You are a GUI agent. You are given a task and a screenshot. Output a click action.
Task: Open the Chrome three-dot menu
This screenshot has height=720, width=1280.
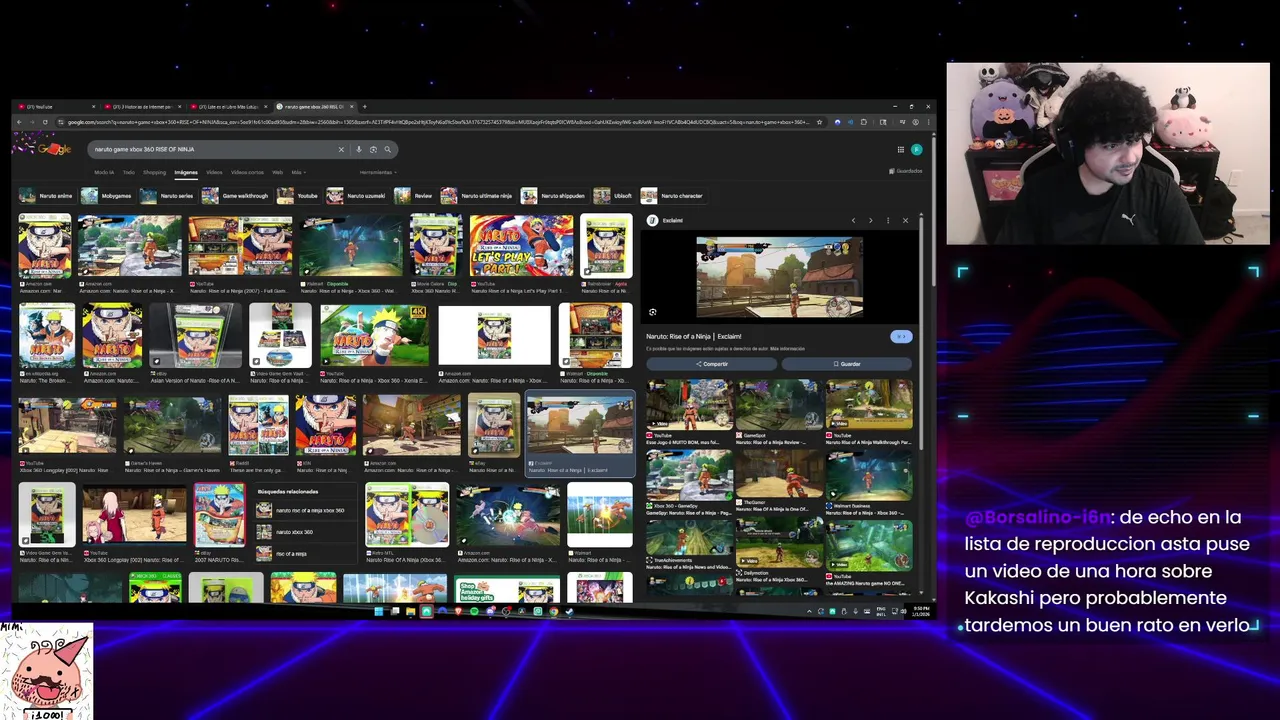click(x=927, y=122)
